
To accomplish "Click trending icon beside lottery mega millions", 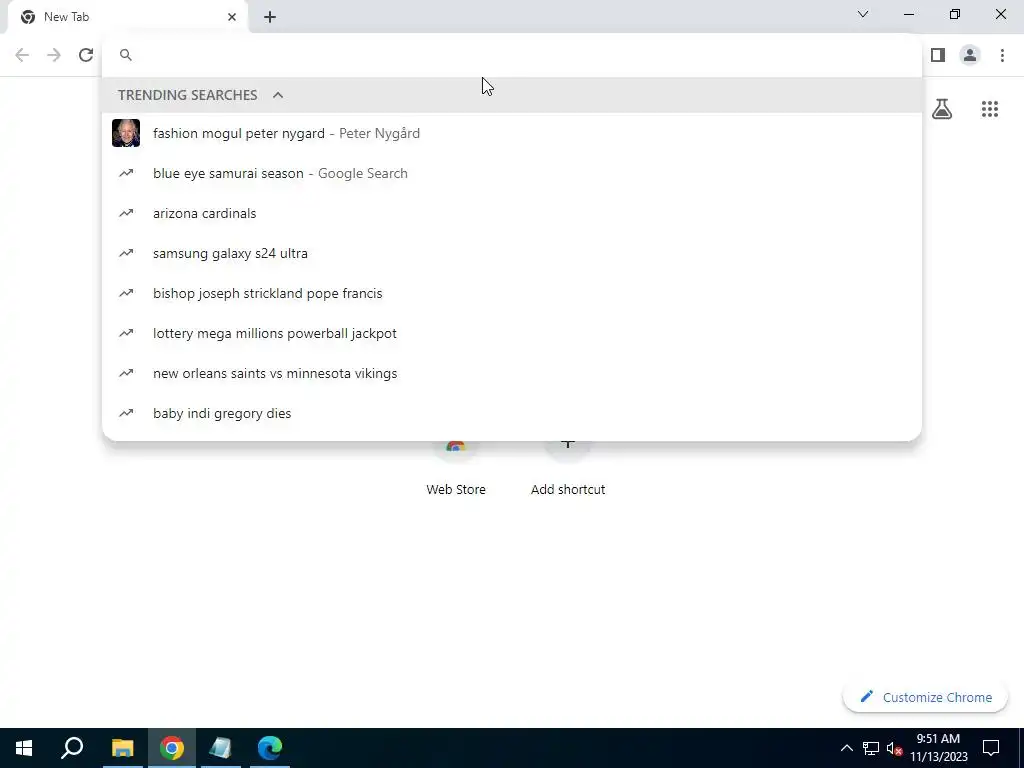I will [x=126, y=333].
